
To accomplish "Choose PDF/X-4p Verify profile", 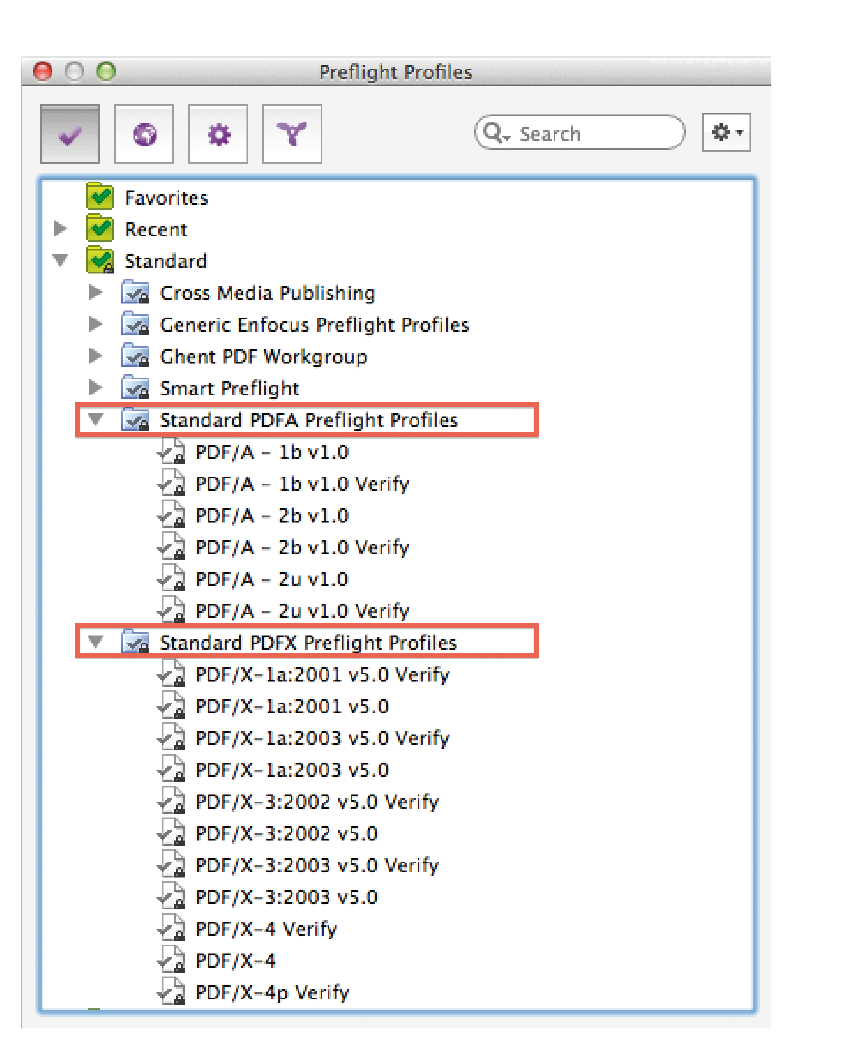I will pos(272,993).
